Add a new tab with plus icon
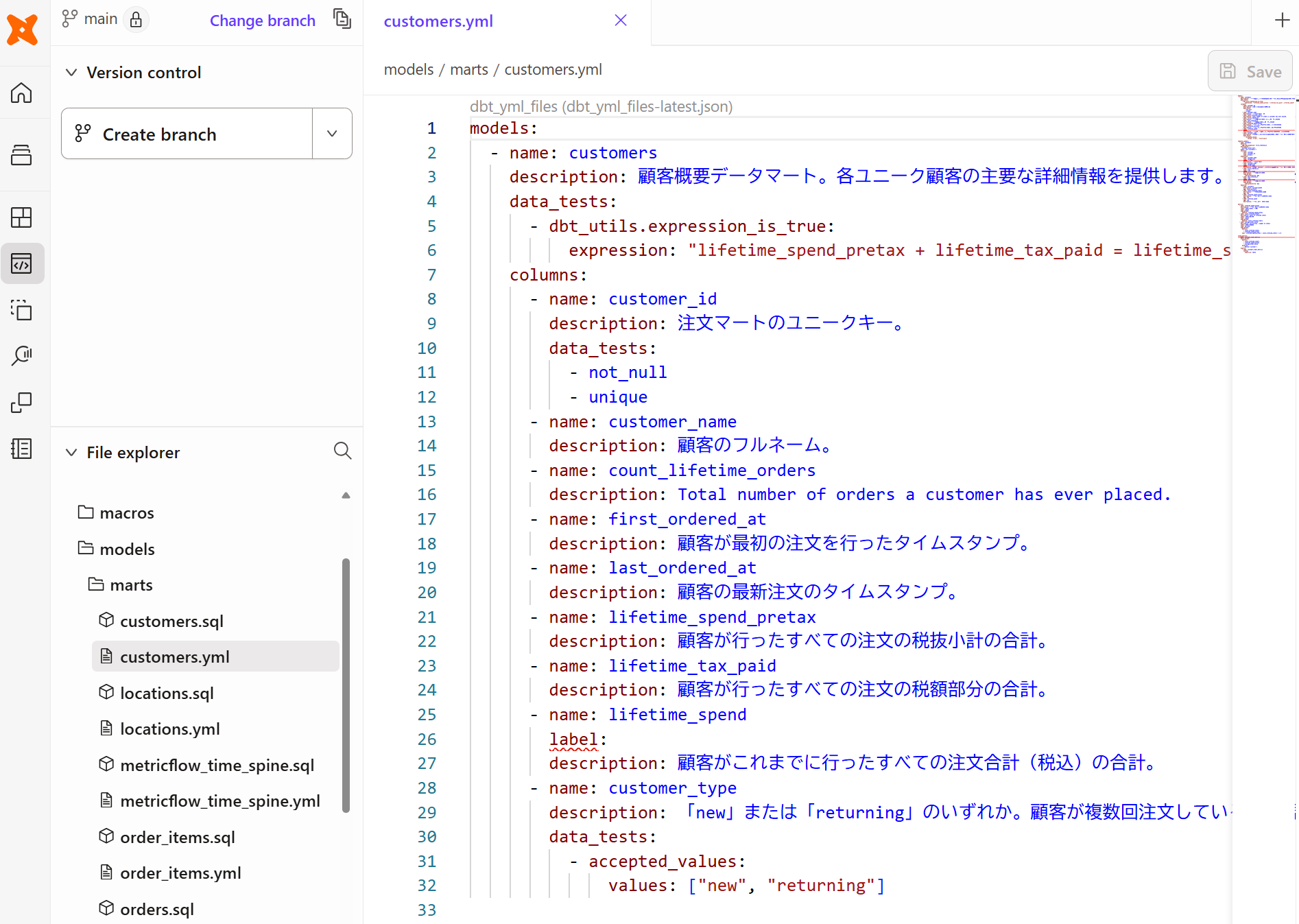The image size is (1299, 924). point(1282,21)
